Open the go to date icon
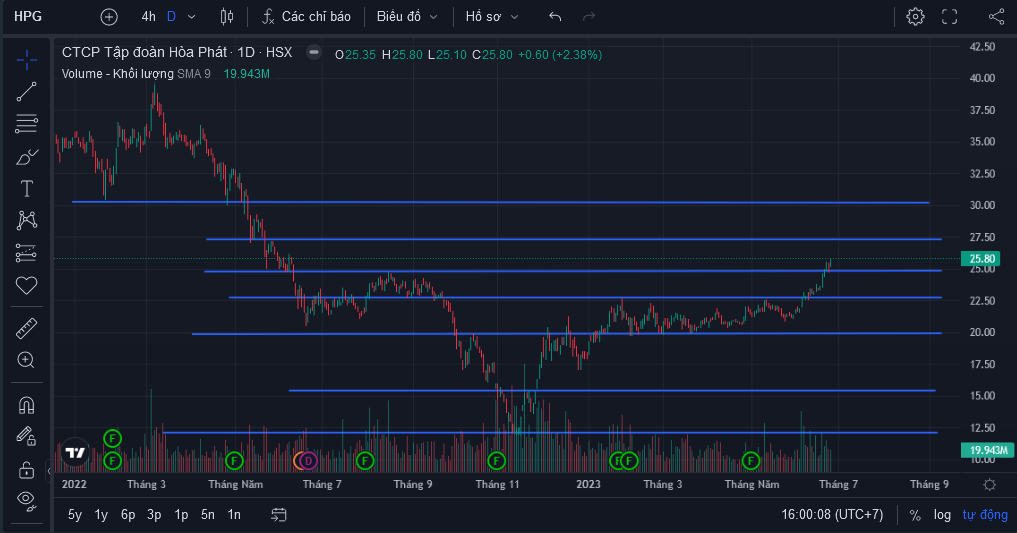Image resolution: width=1017 pixels, height=533 pixels. pos(279,515)
